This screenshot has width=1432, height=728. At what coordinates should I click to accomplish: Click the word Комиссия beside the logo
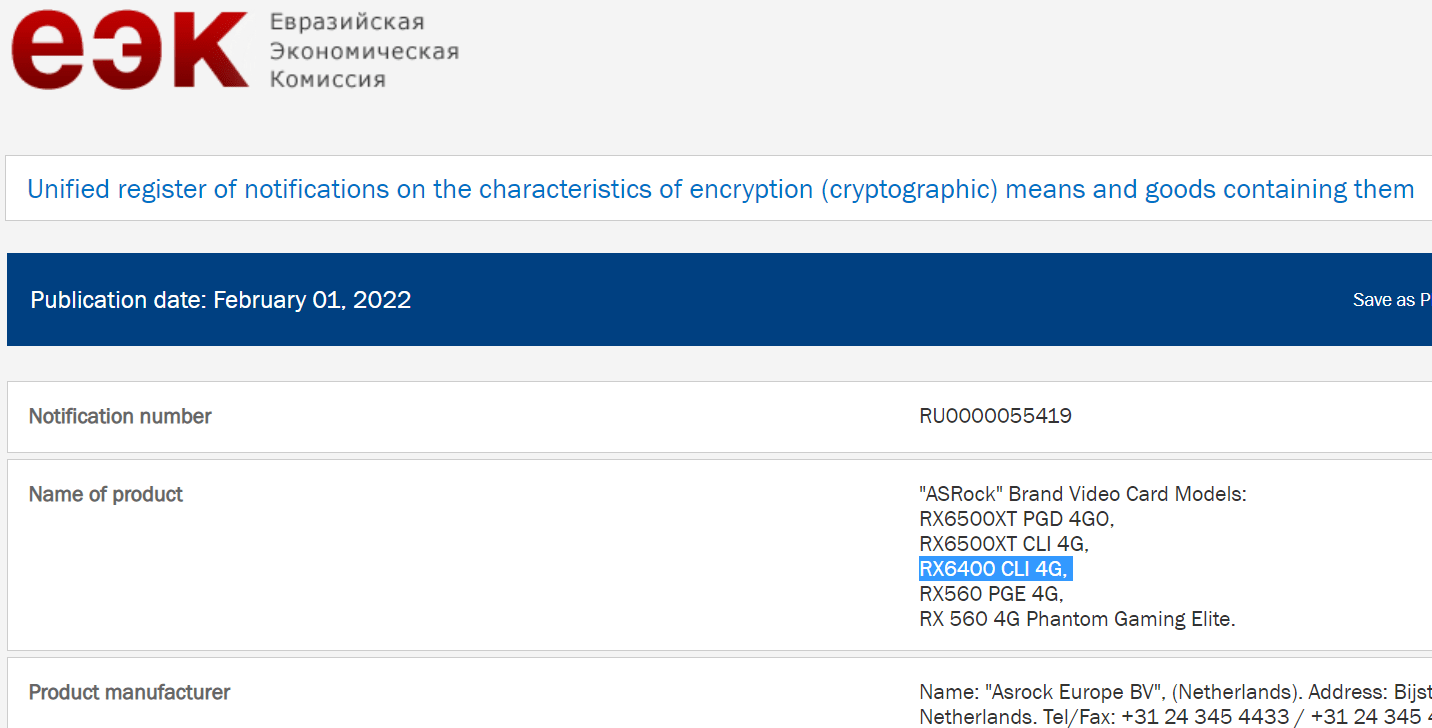pyautogui.click(x=327, y=80)
